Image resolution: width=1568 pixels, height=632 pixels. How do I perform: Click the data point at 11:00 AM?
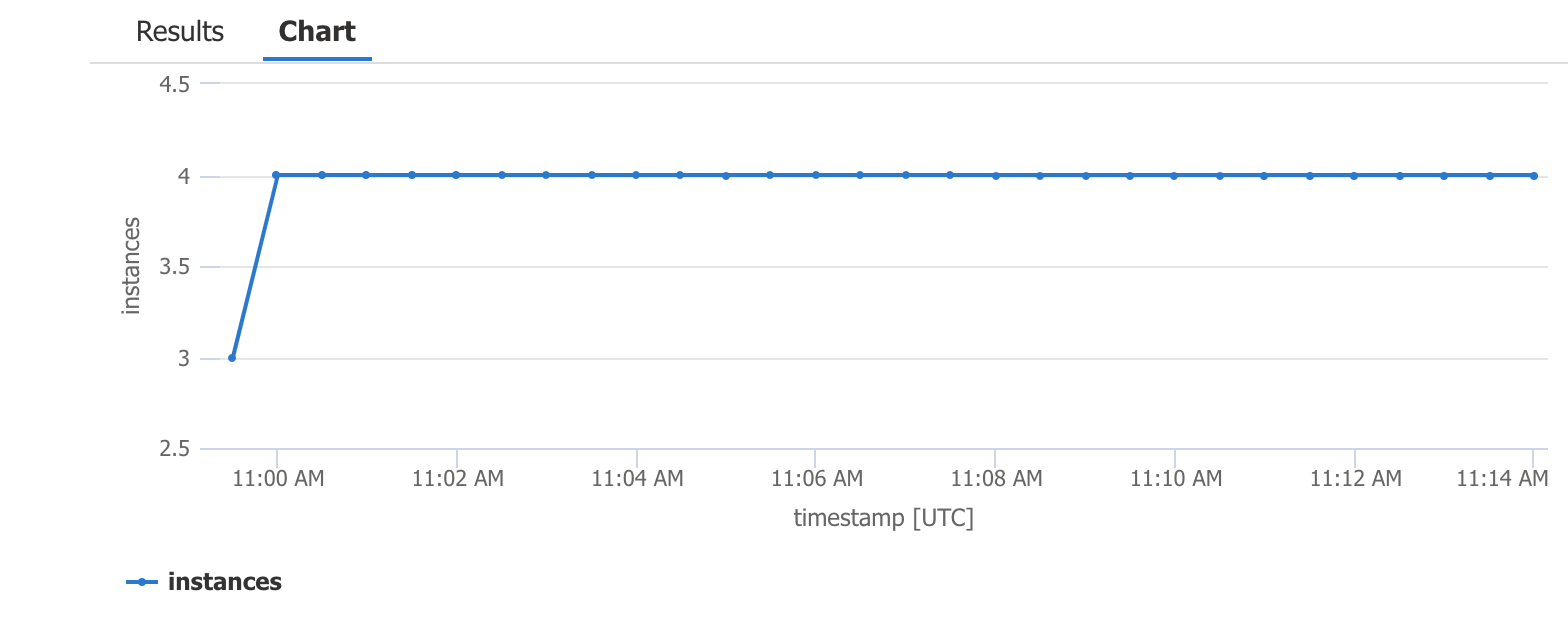pyautogui.click(x=277, y=174)
